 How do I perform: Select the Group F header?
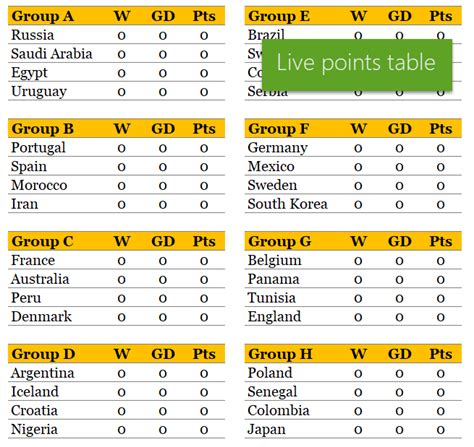(x=279, y=129)
